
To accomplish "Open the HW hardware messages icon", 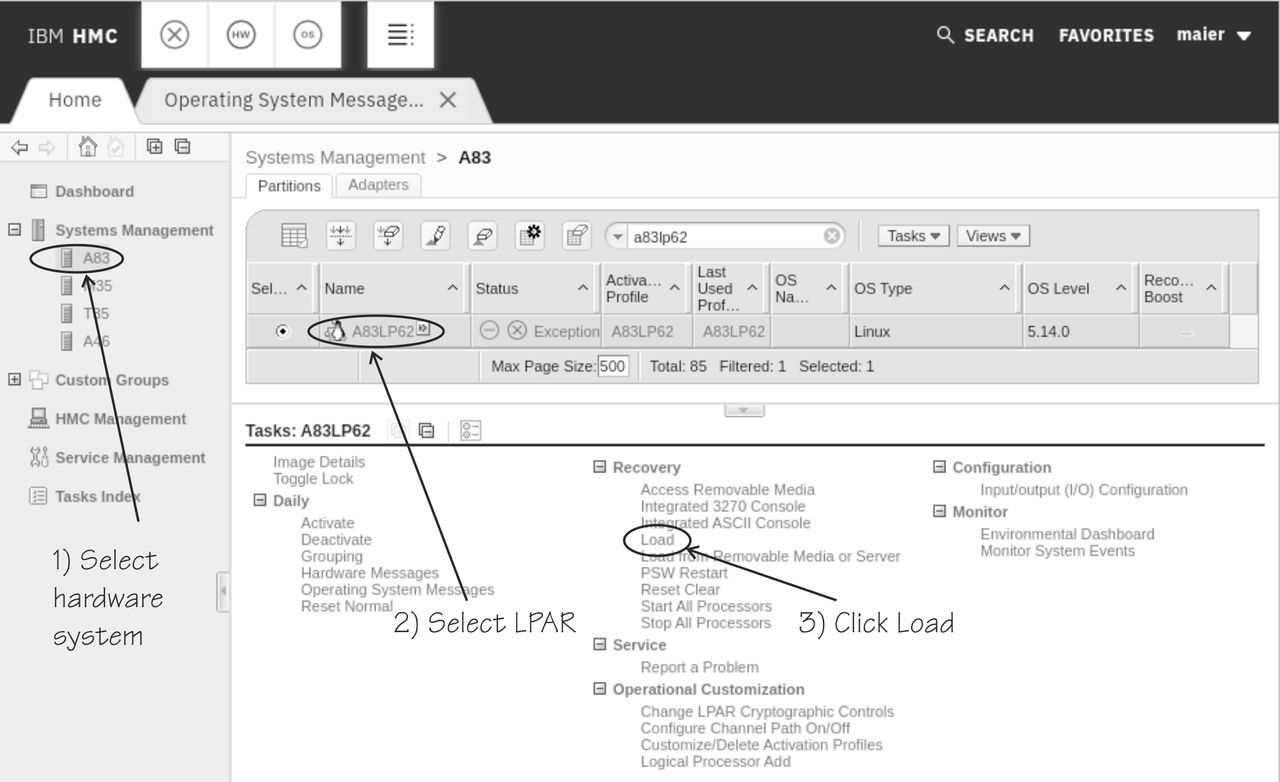I will click(x=241, y=35).
